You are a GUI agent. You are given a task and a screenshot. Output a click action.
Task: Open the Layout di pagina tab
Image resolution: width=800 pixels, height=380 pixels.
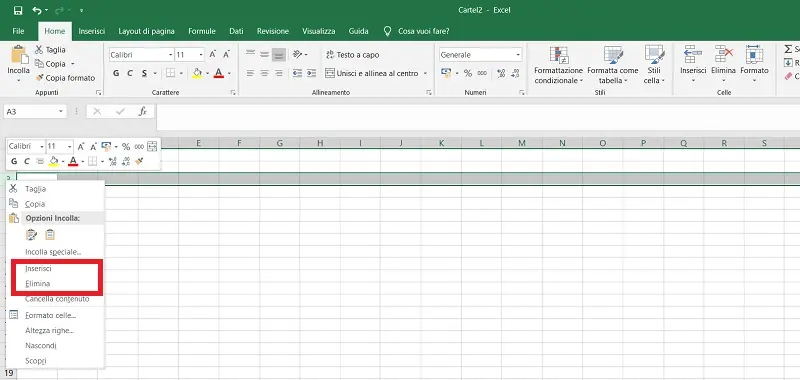(146, 31)
